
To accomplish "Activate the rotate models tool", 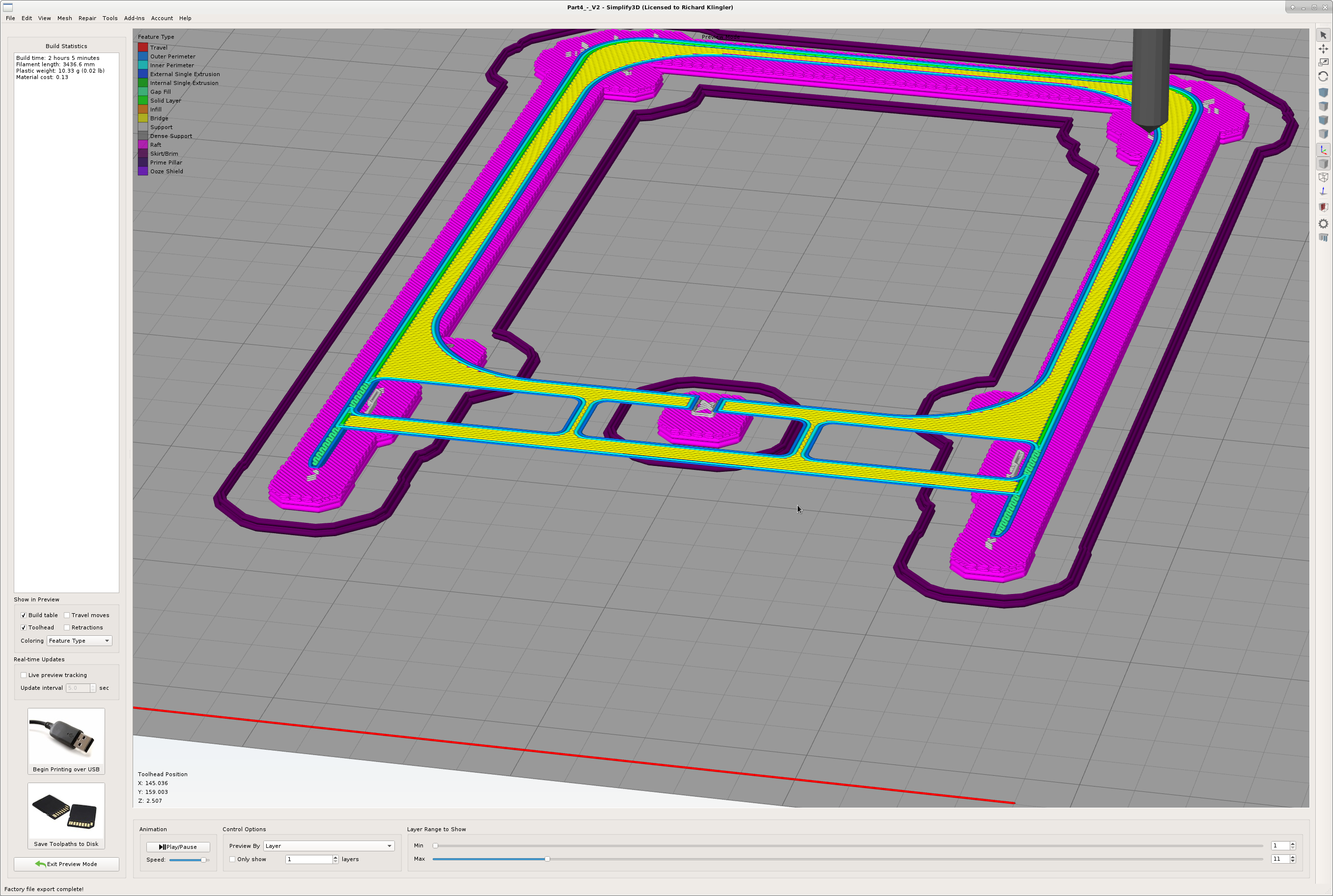I will 1323,76.
